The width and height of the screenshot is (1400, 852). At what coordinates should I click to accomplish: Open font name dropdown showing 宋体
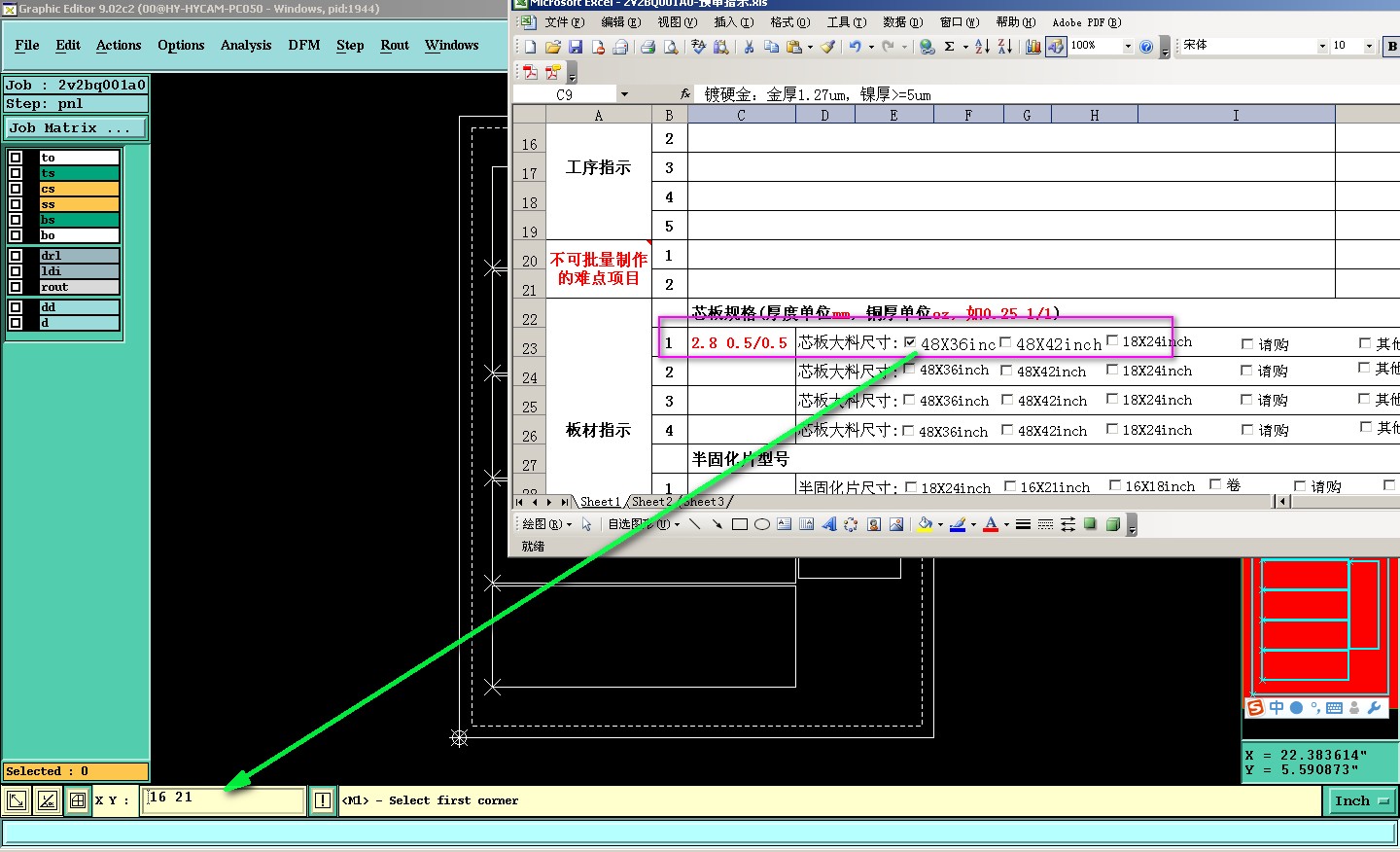(1322, 46)
